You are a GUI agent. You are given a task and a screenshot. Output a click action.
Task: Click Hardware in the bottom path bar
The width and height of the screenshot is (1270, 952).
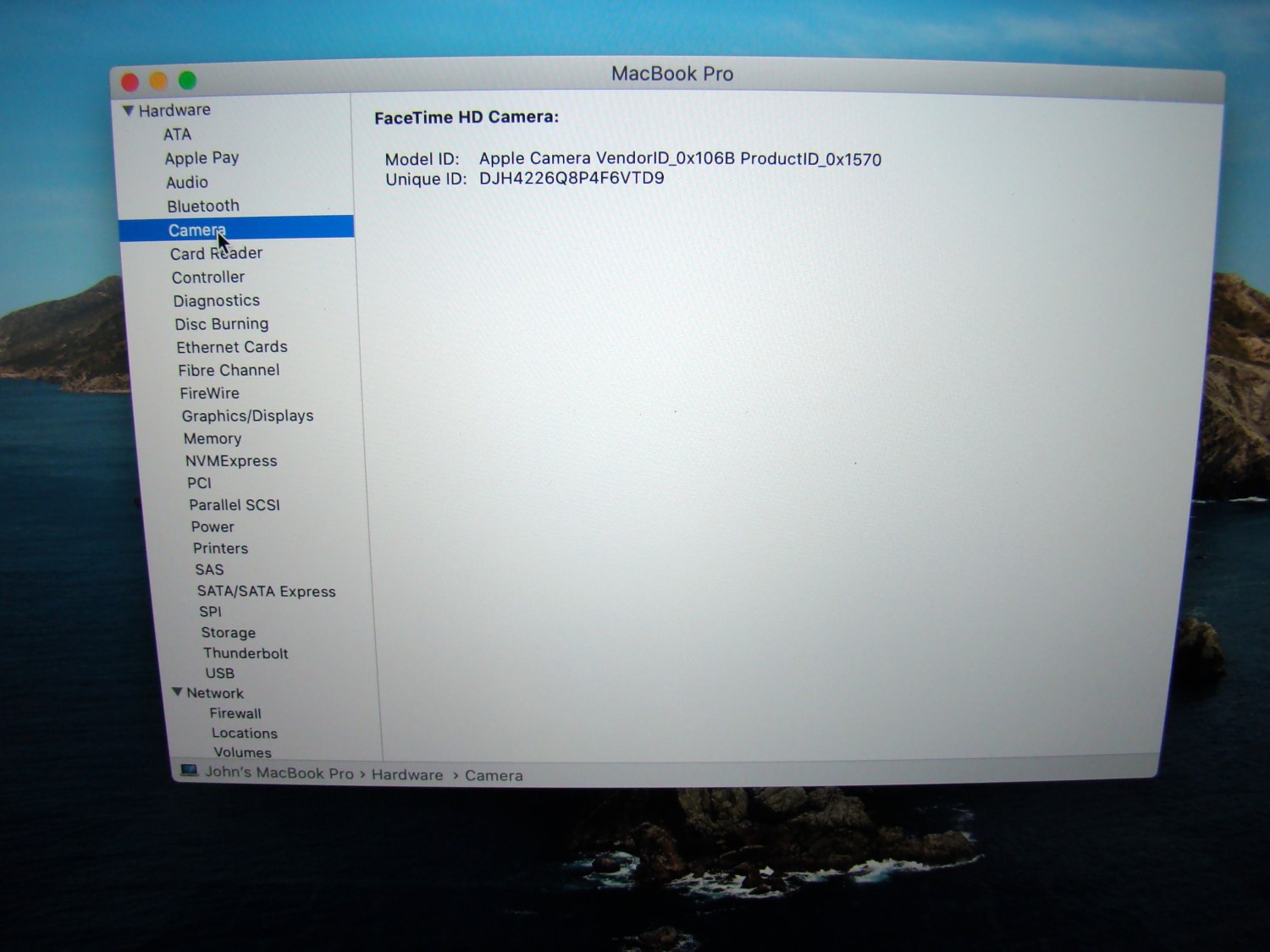[406, 775]
